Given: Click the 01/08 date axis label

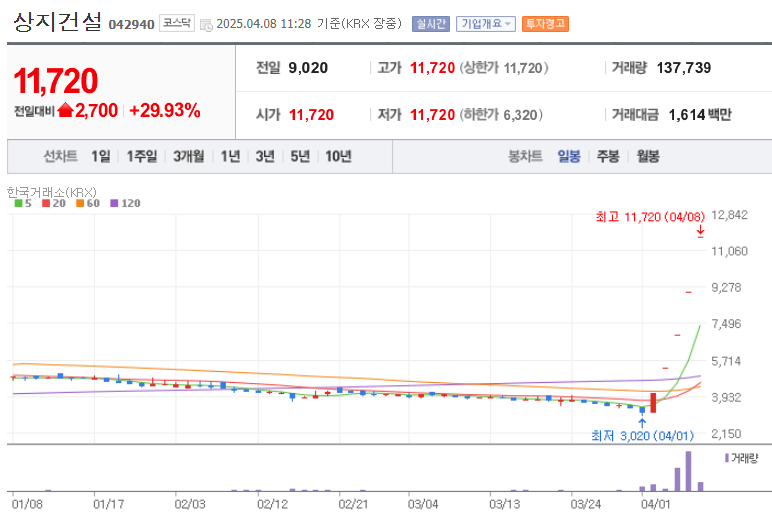Looking at the screenshot, I should (x=27, y=504).
